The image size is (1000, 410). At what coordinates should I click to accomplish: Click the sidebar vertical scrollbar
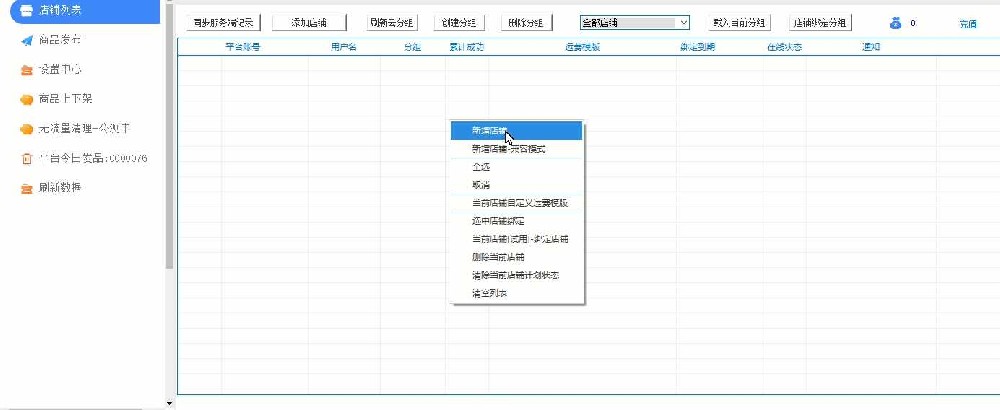169,150
